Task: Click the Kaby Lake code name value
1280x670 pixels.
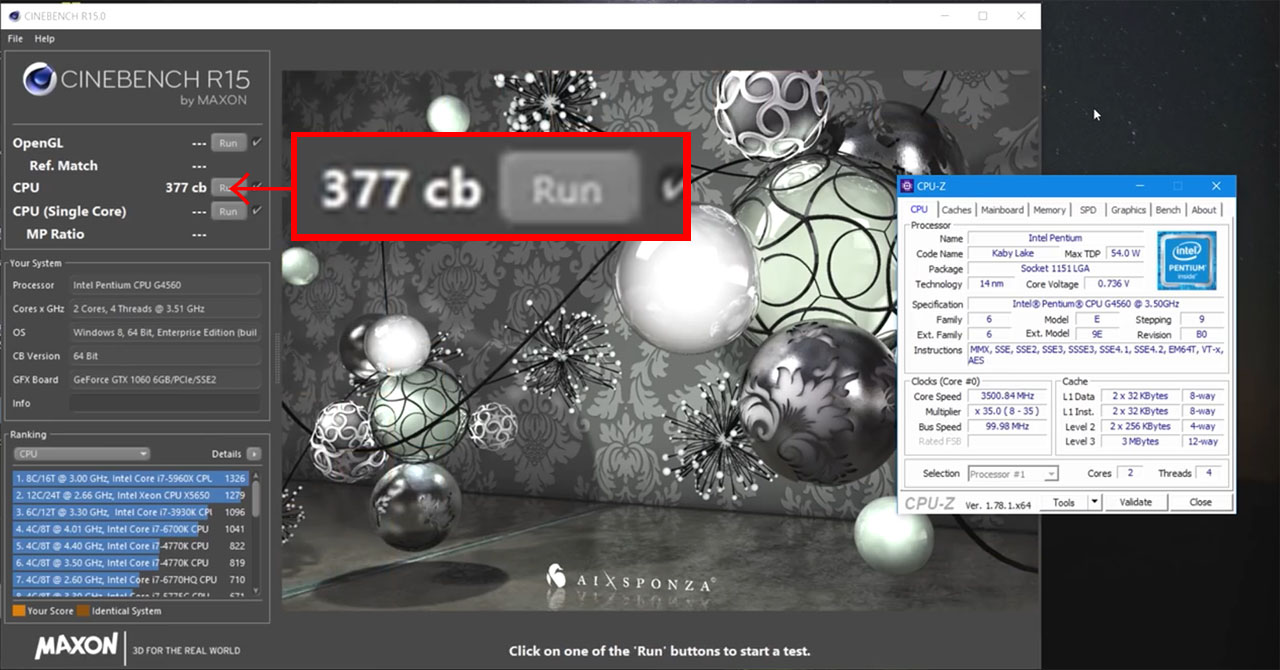Action: pos(1013,254)
